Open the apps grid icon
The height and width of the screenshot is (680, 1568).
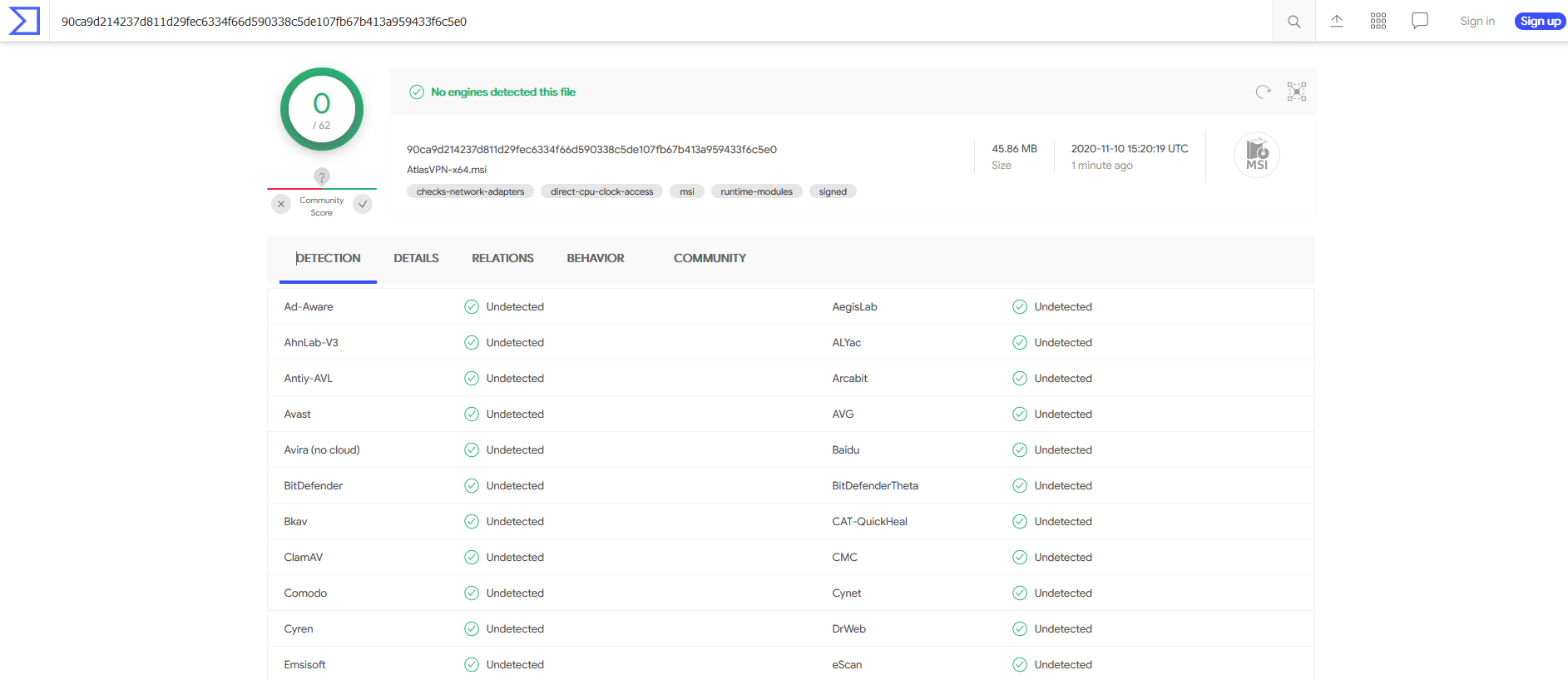(x=1378, y=21)
